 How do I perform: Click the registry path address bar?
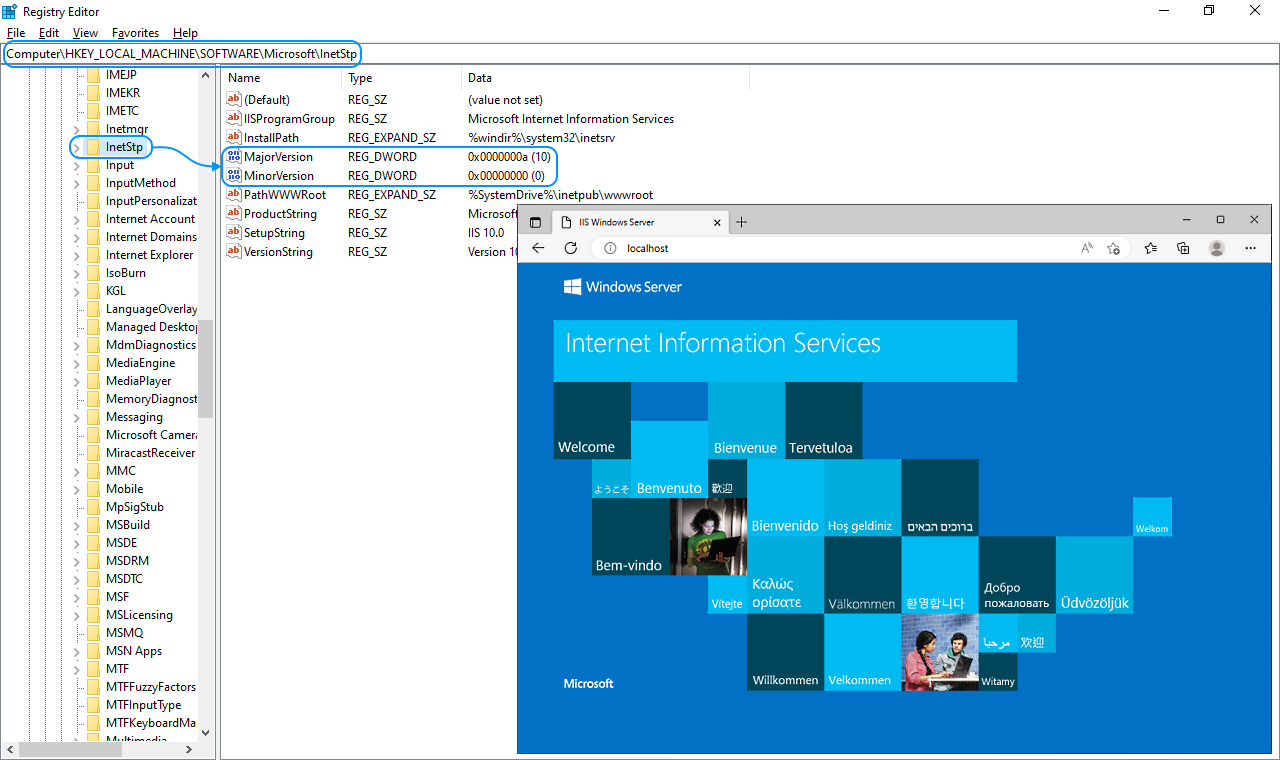(640, 53)
